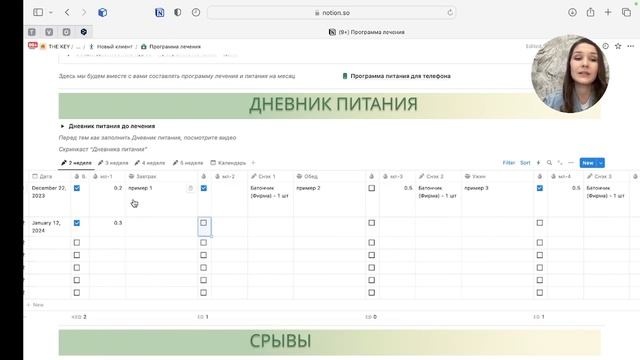Check the rightmost checkbox in January 12 row
This screenshot has height=360, width=640.
coord(540,223)
